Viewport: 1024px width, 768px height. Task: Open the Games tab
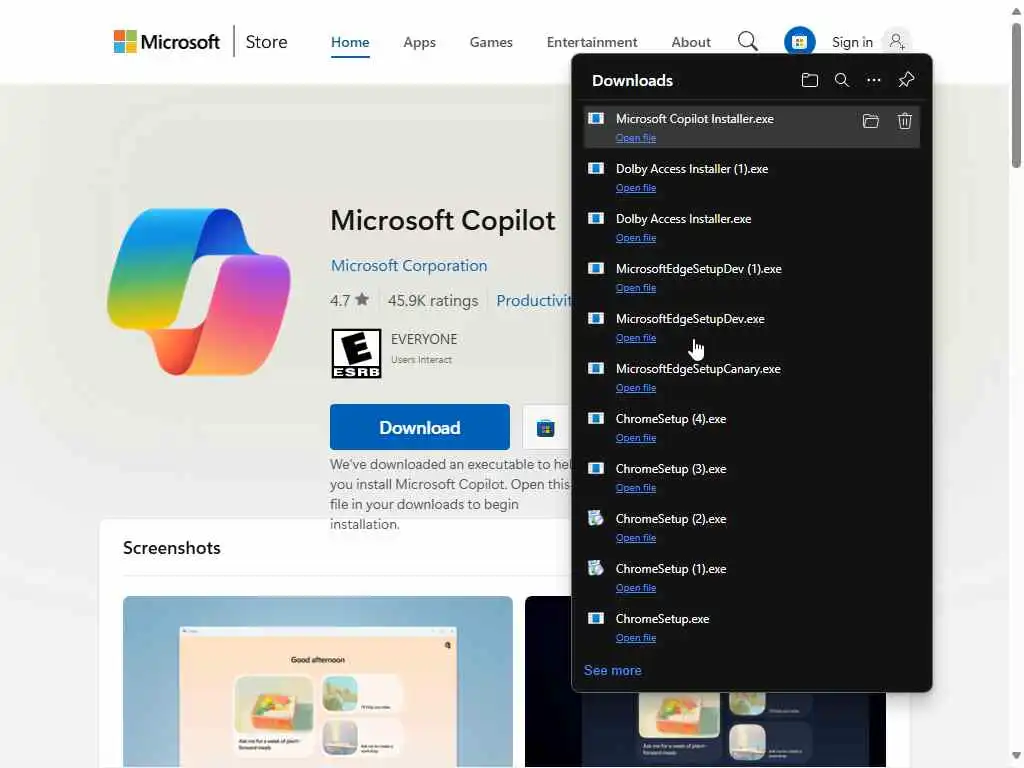[x=491, y=42]
